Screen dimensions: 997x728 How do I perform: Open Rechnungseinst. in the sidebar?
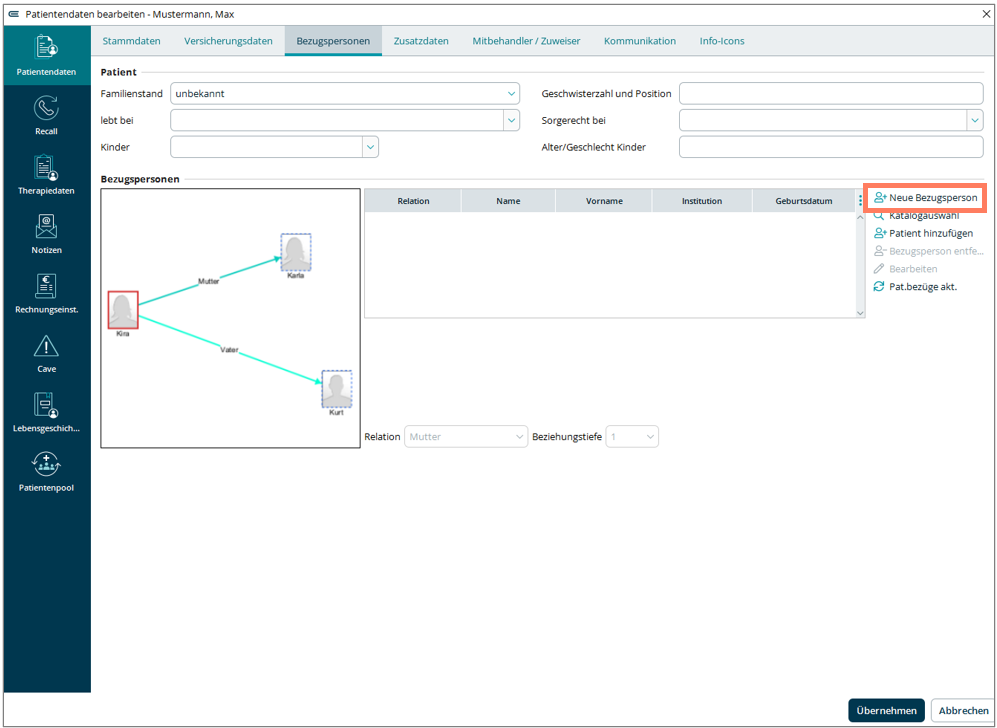(x=46, y=293)
